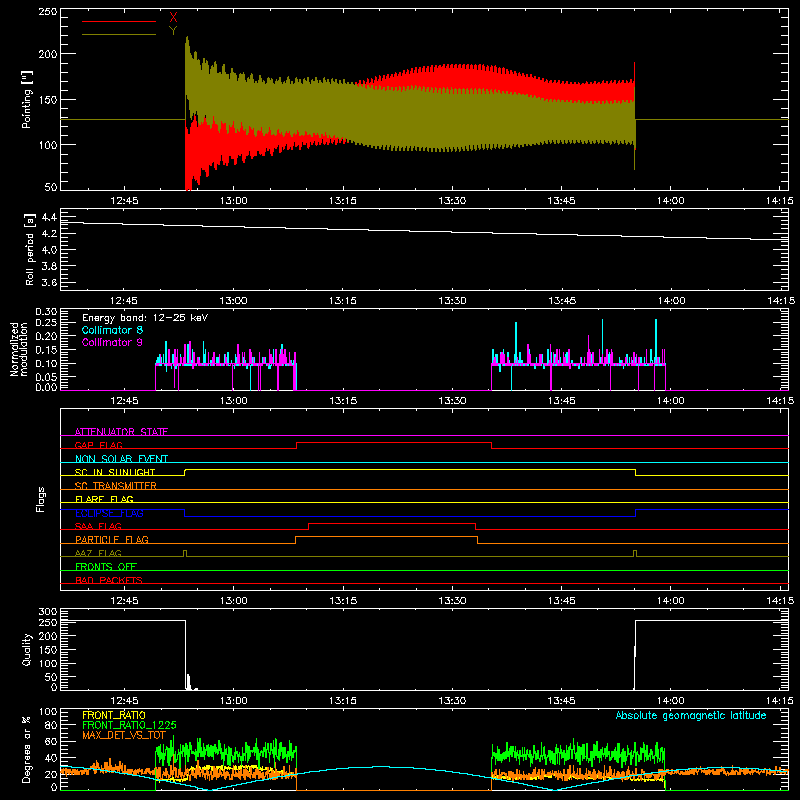Viewport: 800px width, 800px height.
Task: Click 'Absolute geomagnetic latitude' legend text
Action: pos(691,715)
